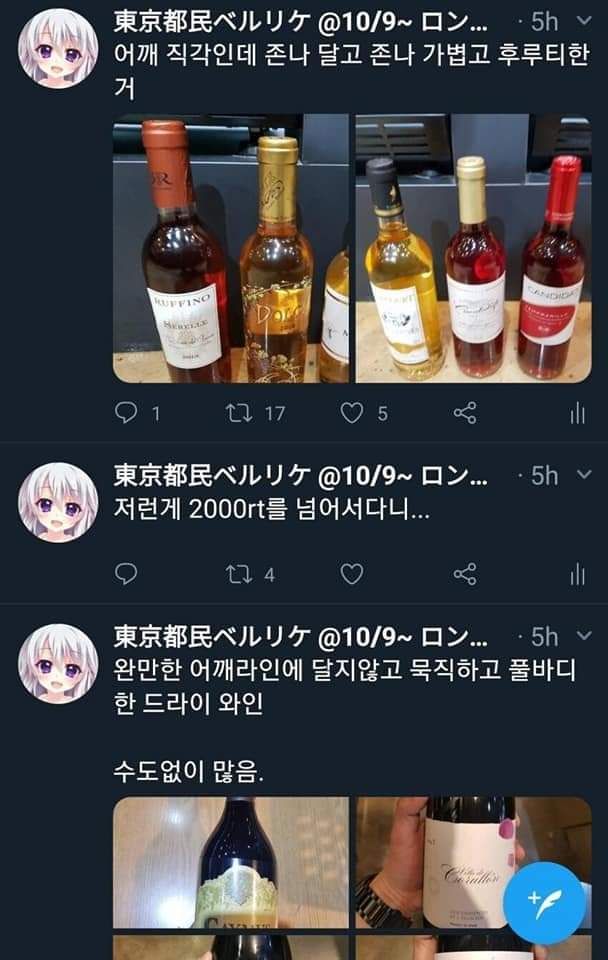Open the compose new tweet floating button
608x960 pixels.
click(544, 902)
